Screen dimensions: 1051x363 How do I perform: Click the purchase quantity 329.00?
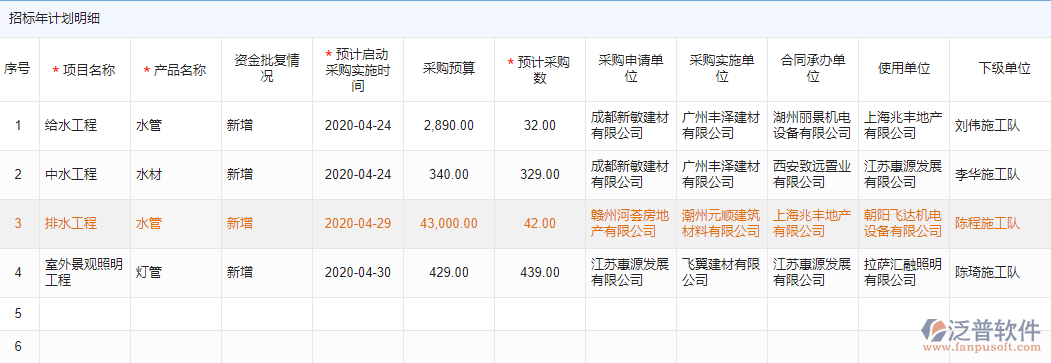click(x=540, y=175)
